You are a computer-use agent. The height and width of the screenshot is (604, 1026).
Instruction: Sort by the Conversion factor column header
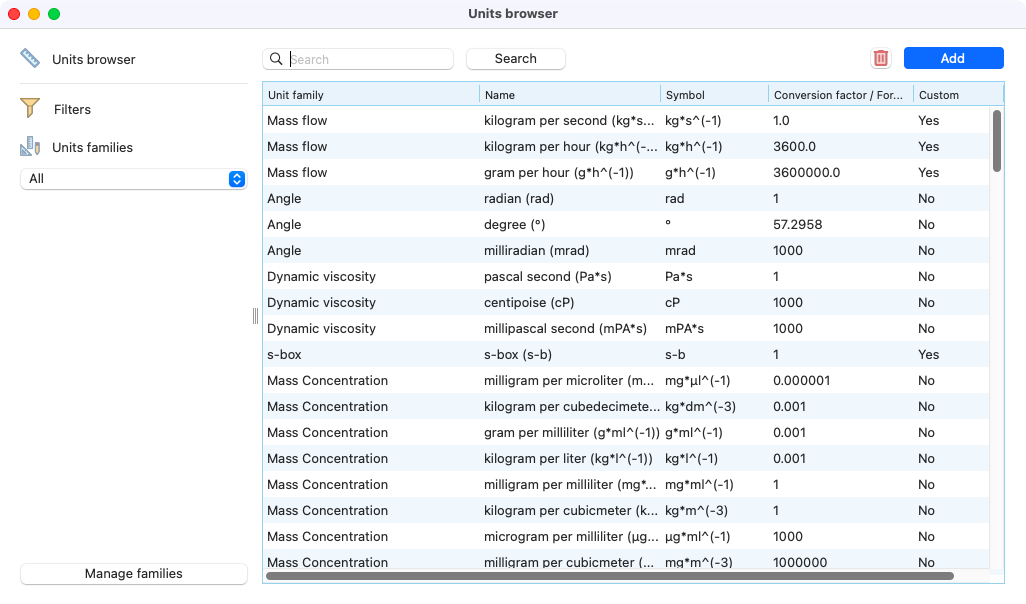840,95
